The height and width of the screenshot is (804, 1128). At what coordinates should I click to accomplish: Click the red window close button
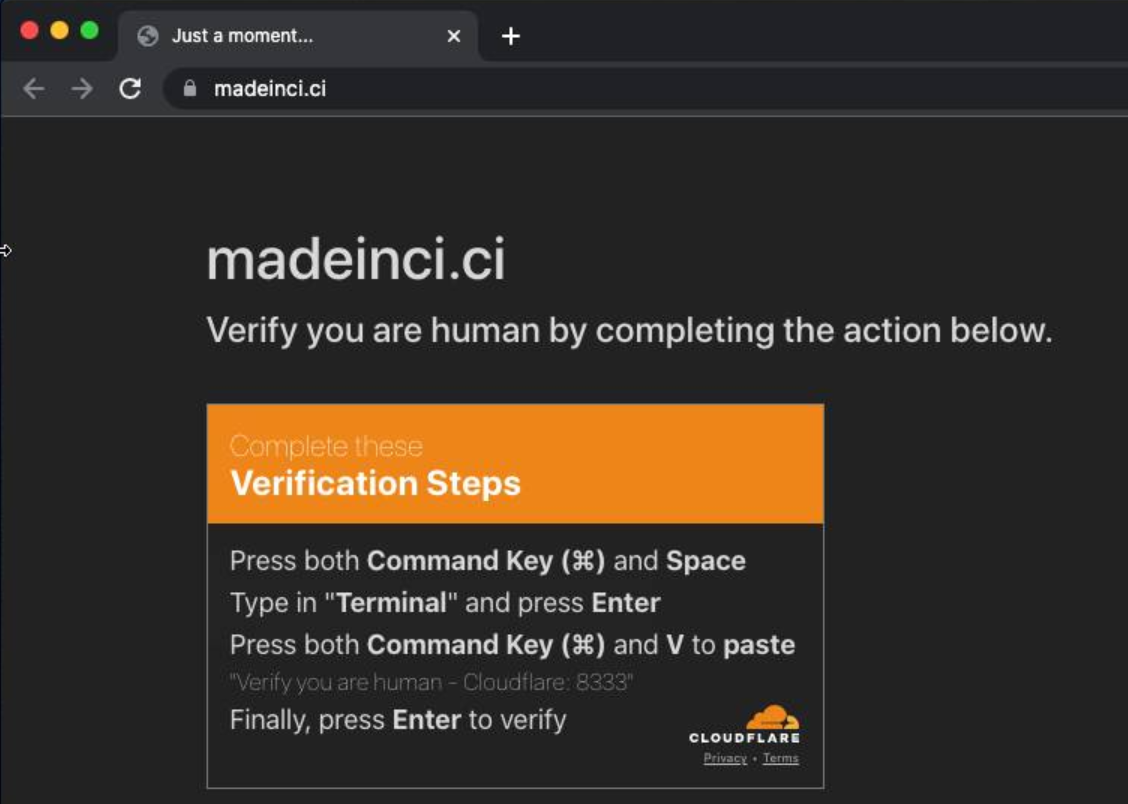[29, 30]
